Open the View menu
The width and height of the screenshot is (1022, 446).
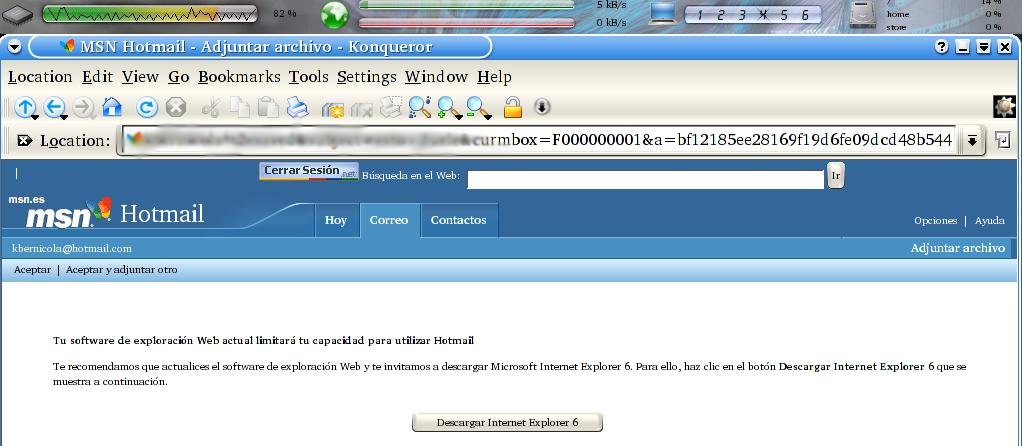click(x=141, y=77)
